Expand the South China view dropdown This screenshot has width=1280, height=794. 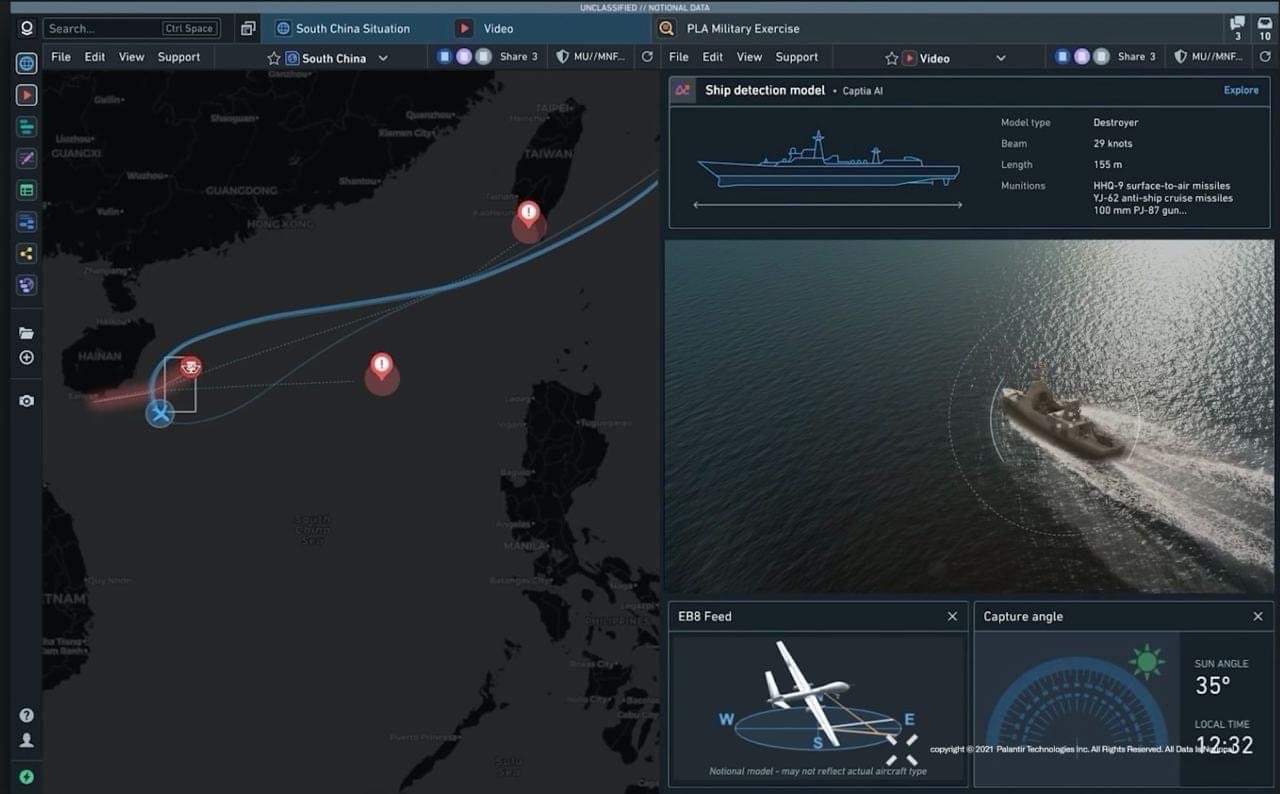383,58
